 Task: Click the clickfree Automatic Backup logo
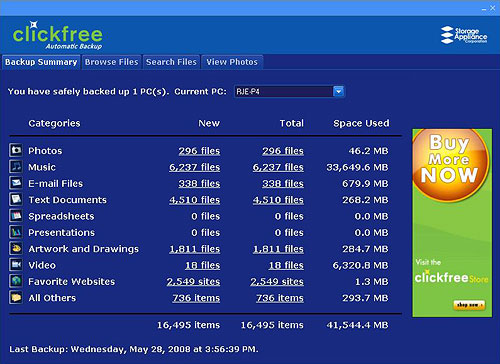57,36
